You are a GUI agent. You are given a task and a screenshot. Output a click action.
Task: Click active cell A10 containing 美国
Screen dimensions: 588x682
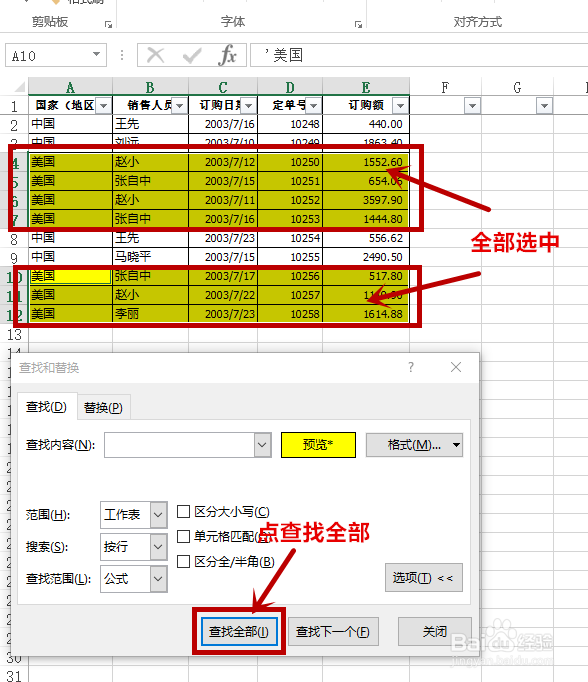[70, 276]
